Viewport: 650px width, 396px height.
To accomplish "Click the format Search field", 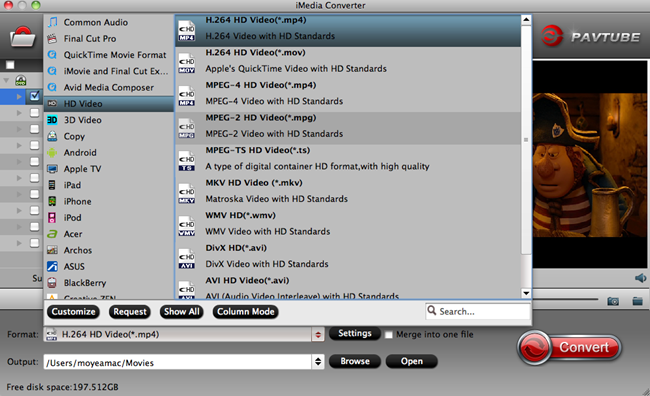I will coord(478,311).
